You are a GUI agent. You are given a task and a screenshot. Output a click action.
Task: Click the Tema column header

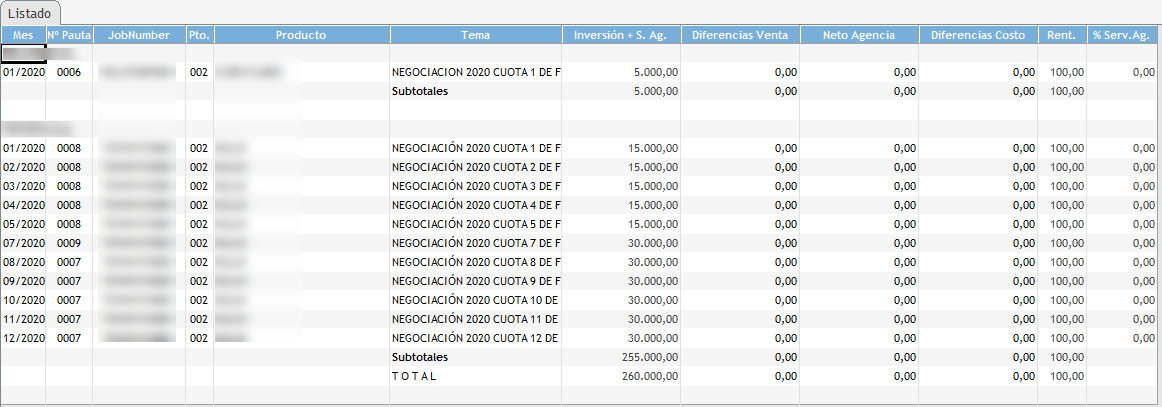coord(476,35)
